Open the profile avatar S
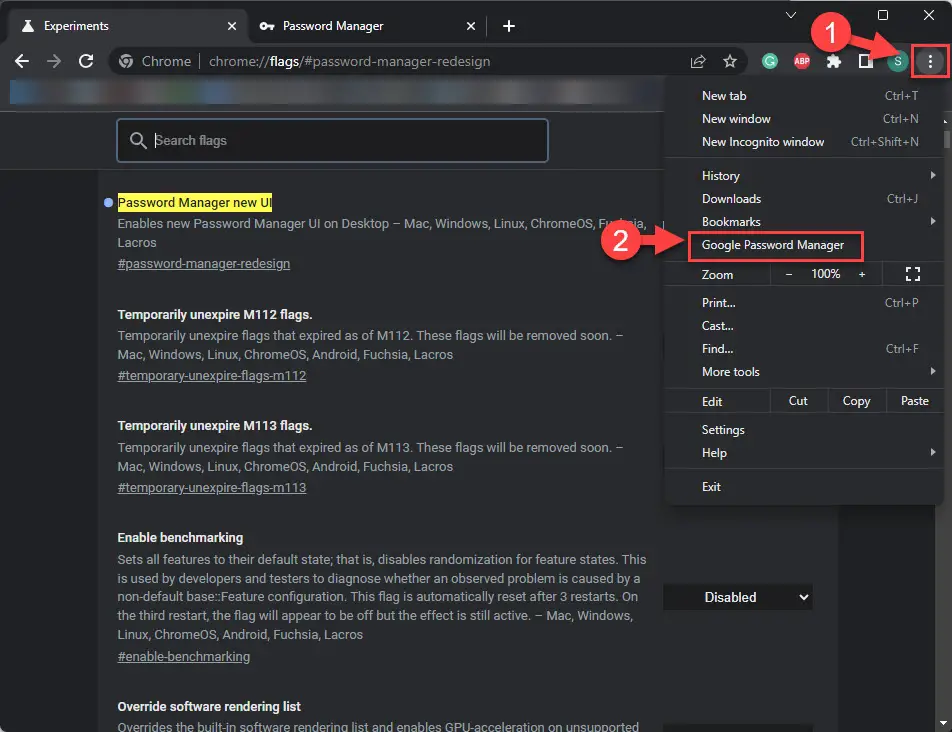Viewport: 952px width, 732px height. (x=897, y=61)
